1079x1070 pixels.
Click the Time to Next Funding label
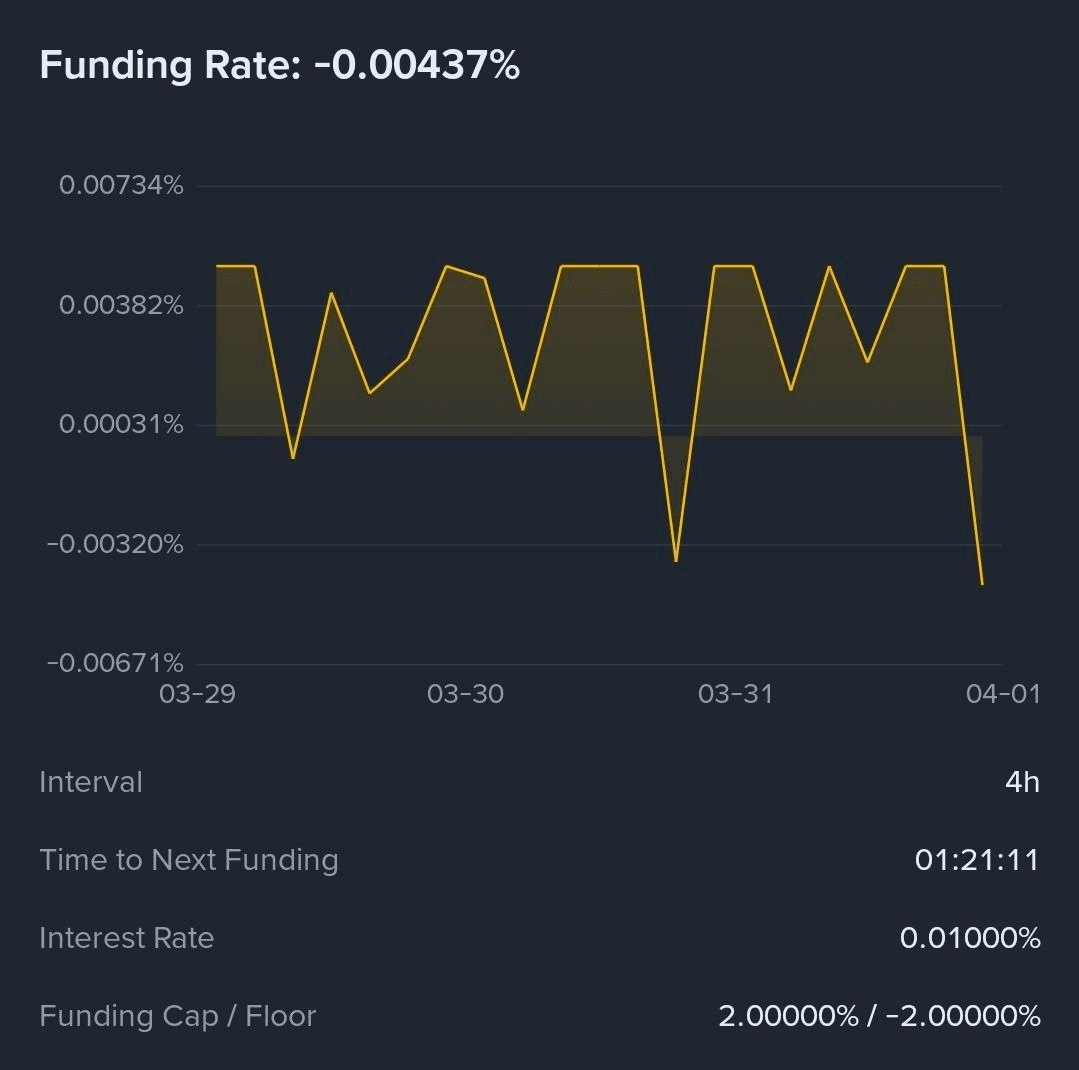(189, 860)
